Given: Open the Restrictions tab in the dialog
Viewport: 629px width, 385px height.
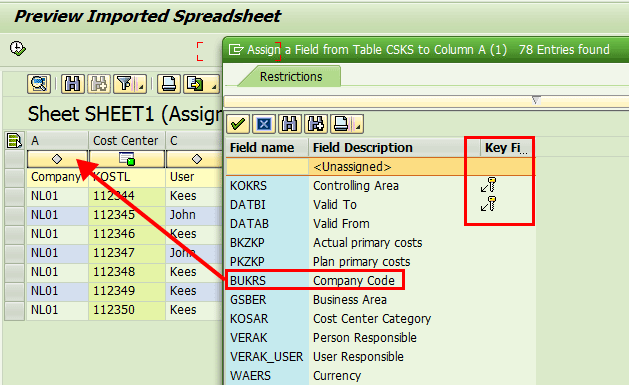Looking at the screenshot, I should 291,77.
